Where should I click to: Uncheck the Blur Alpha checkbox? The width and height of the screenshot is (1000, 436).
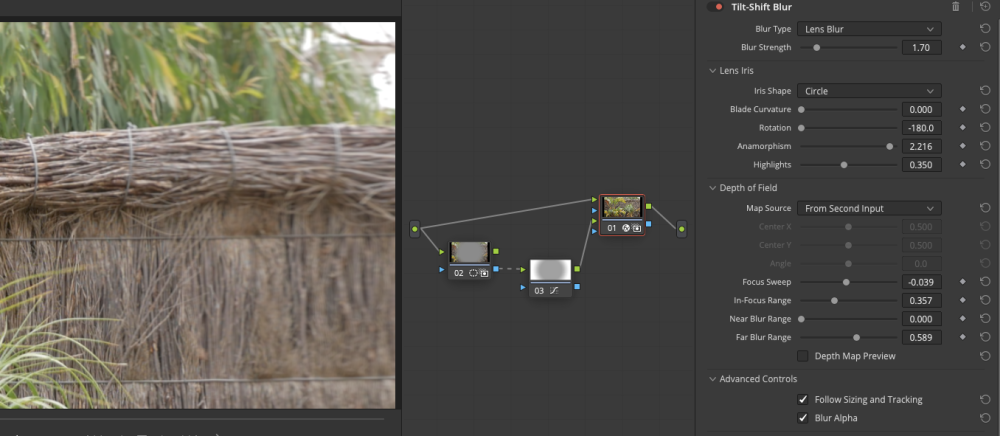tap(803, 418)
